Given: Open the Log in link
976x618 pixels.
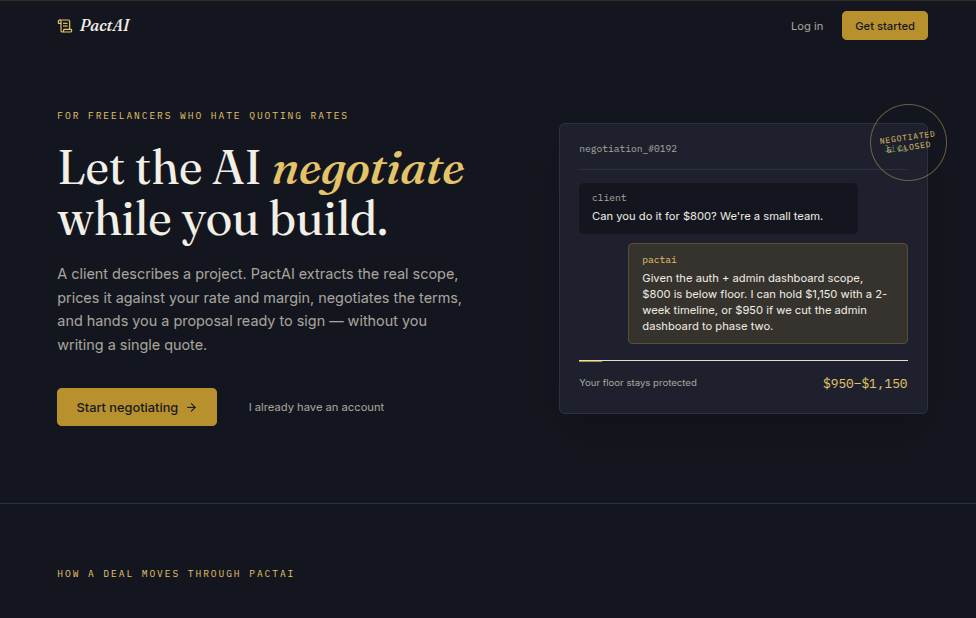Looking at the screenshot, I should click(807, 26).
